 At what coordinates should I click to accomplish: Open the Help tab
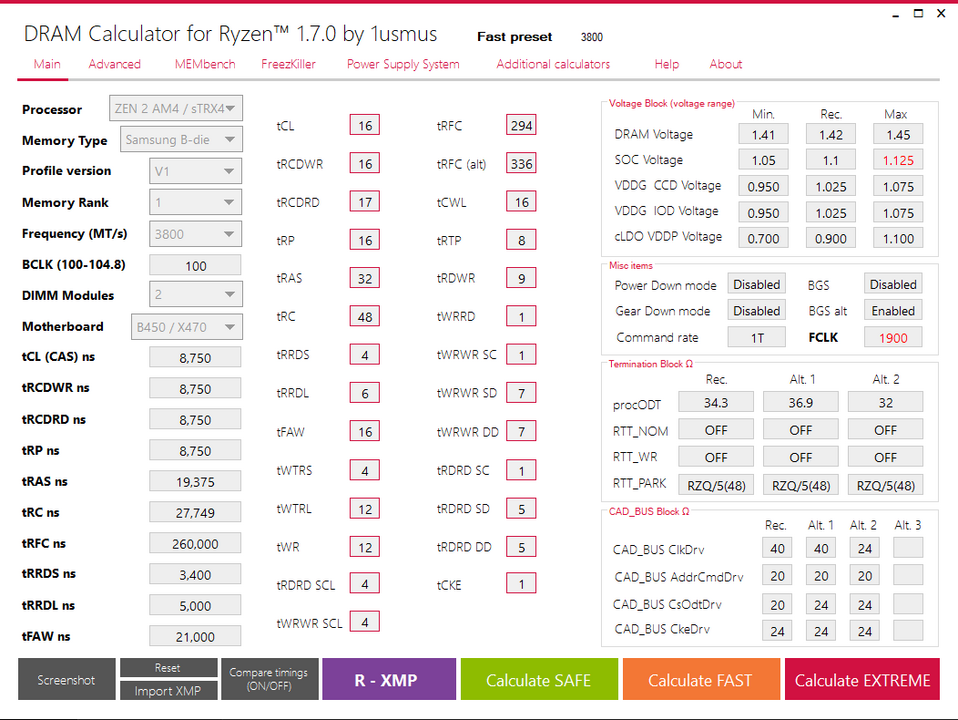(667, 64)
